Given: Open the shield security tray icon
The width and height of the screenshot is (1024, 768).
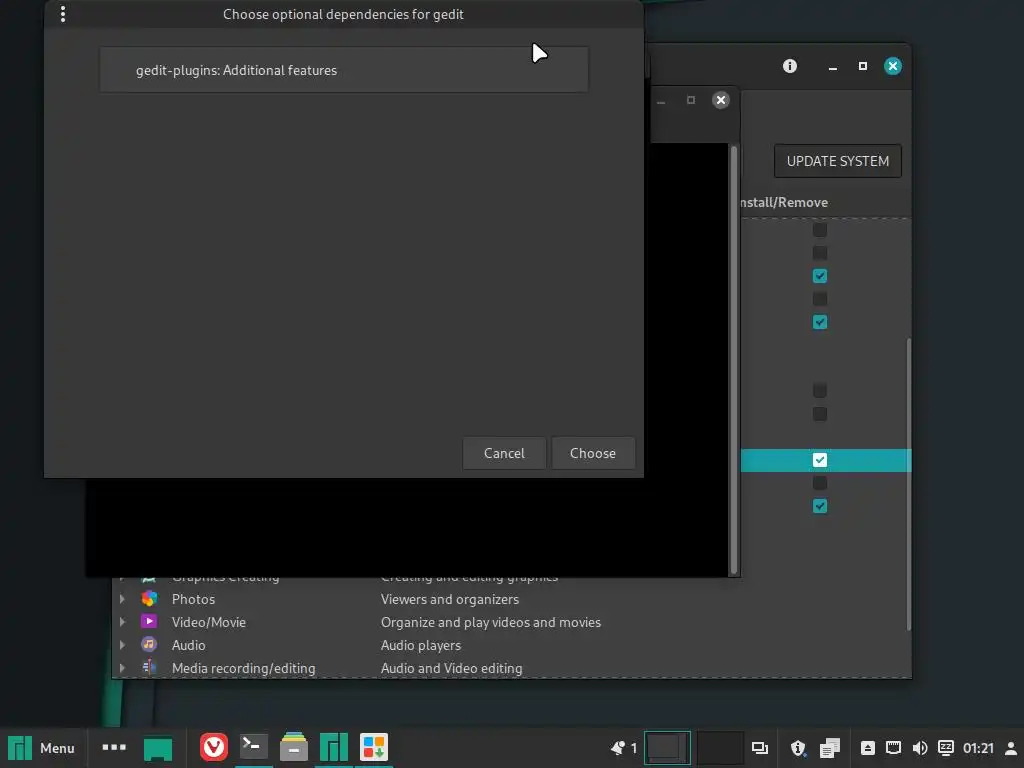Looking at the screenshot, I should (798, 748).
